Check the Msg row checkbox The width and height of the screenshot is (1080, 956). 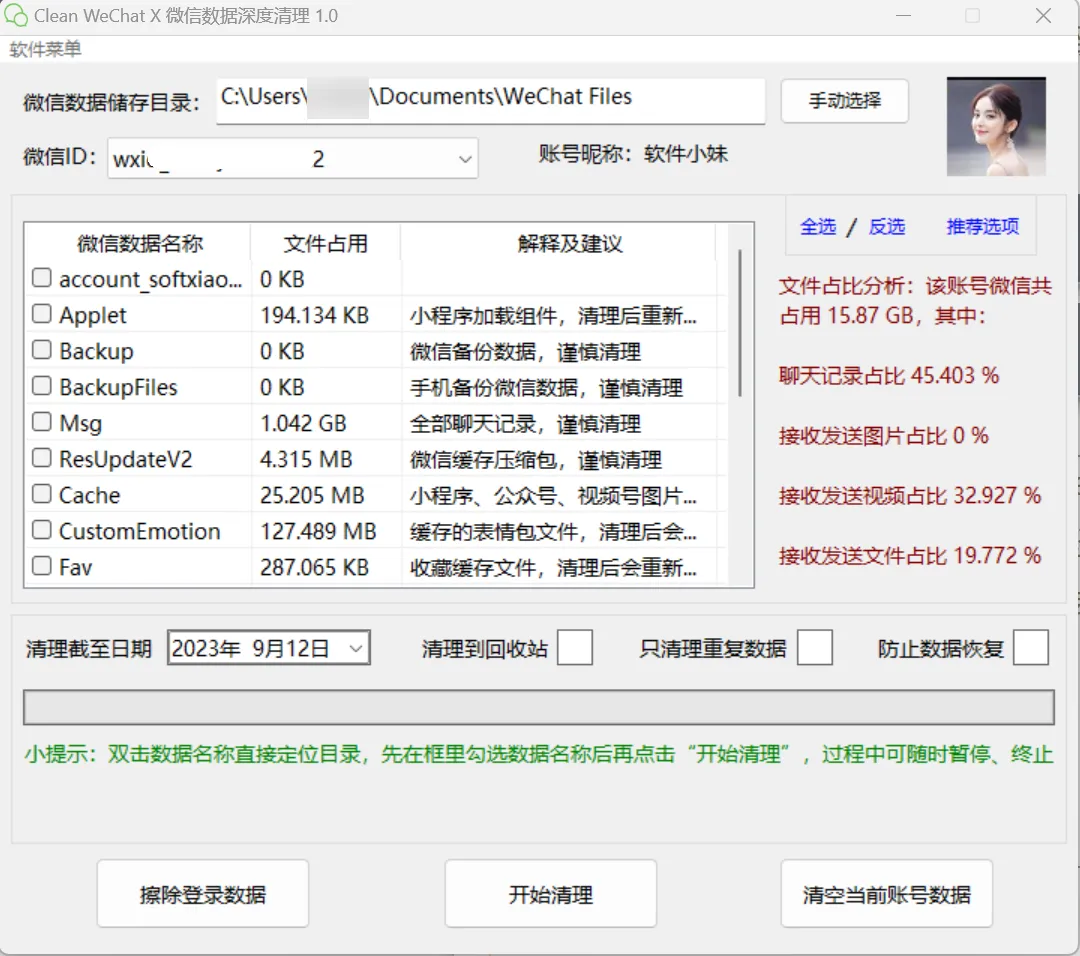coord(42,421)
